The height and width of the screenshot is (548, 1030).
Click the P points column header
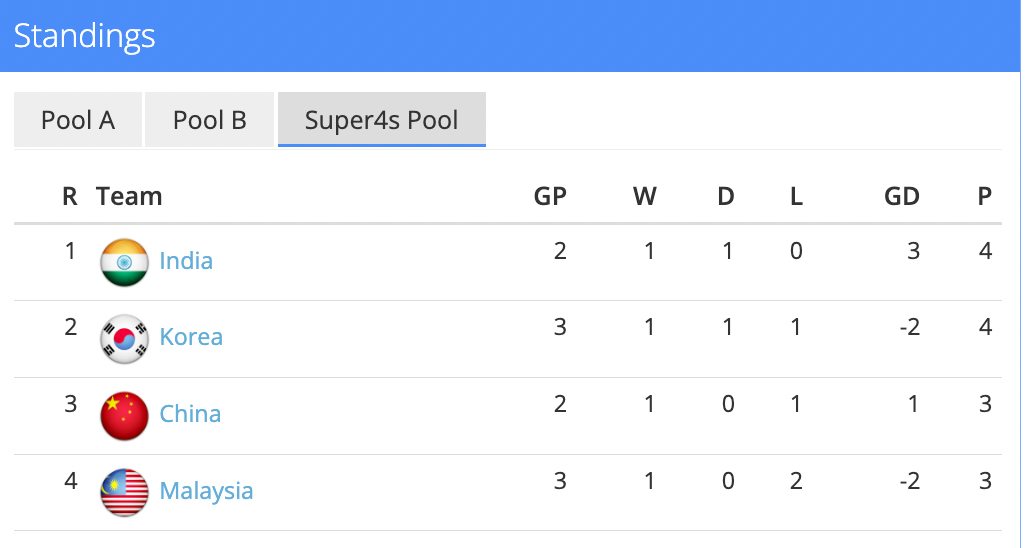(x=985, y=196)
